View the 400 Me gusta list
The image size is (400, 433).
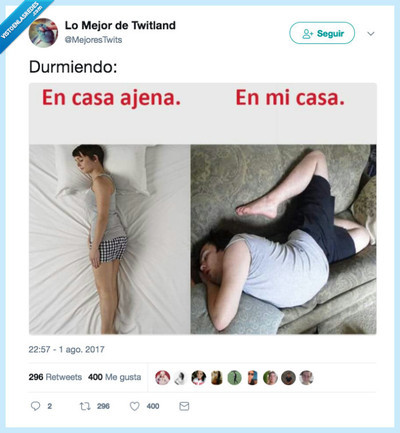click(114, 377)
